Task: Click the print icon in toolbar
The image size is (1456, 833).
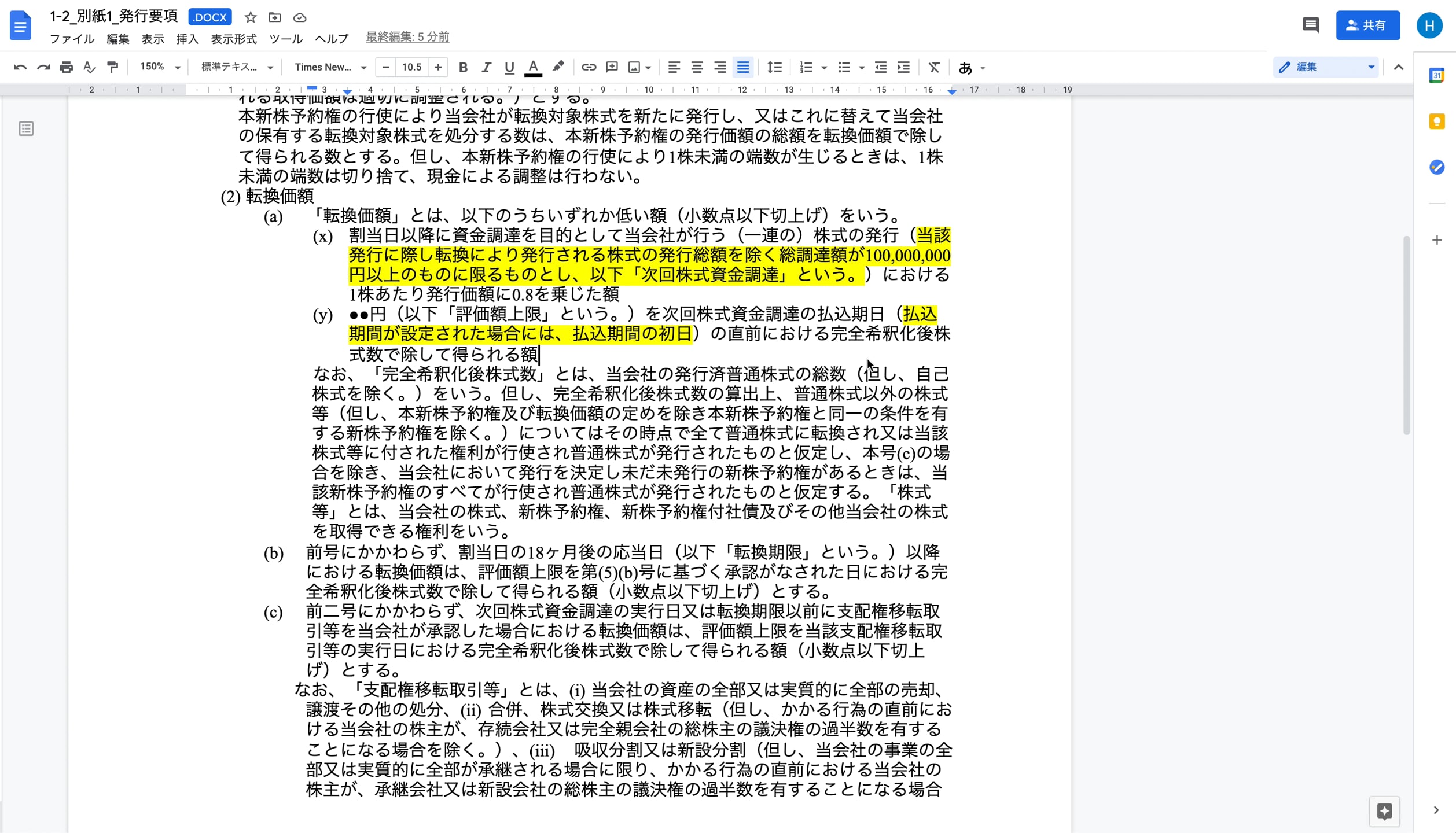Action: [66, 67]
